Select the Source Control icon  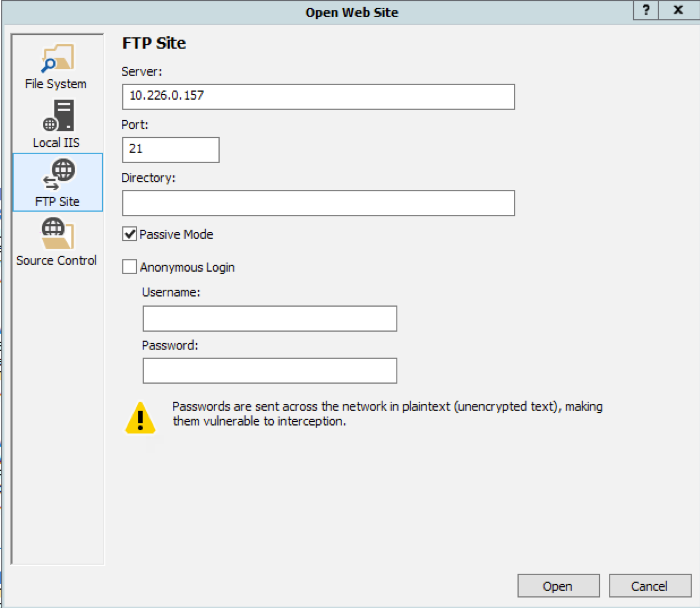[x=56, y=235]
